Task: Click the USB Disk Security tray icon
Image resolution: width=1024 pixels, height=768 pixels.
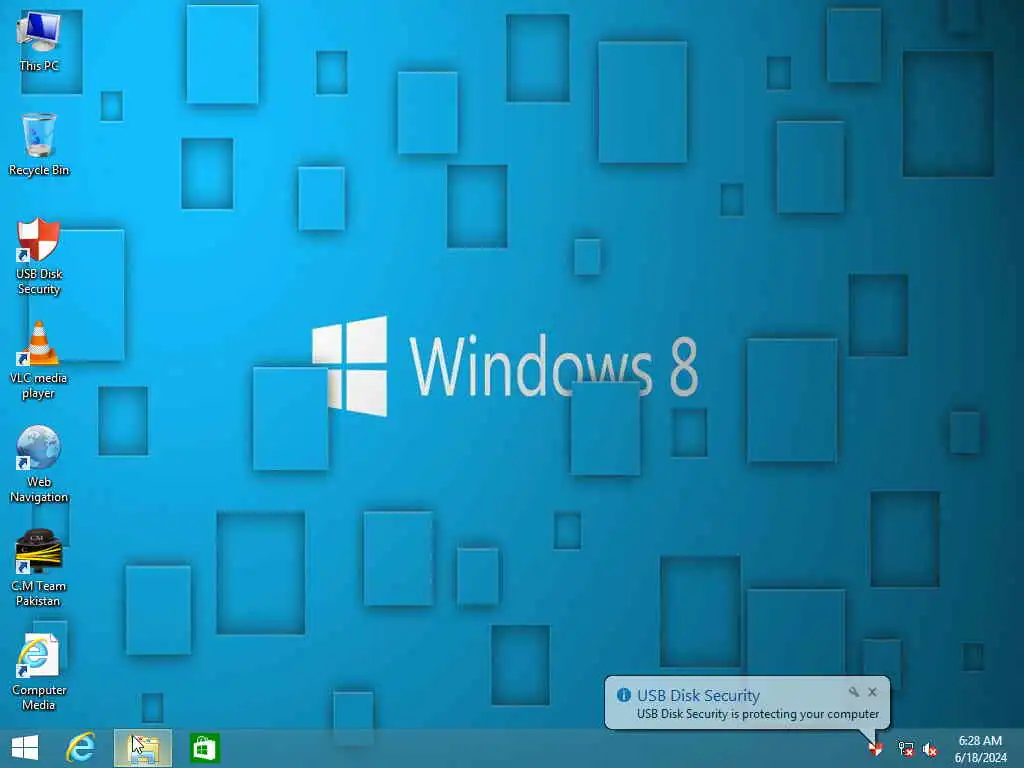Action: pos(876,749)
